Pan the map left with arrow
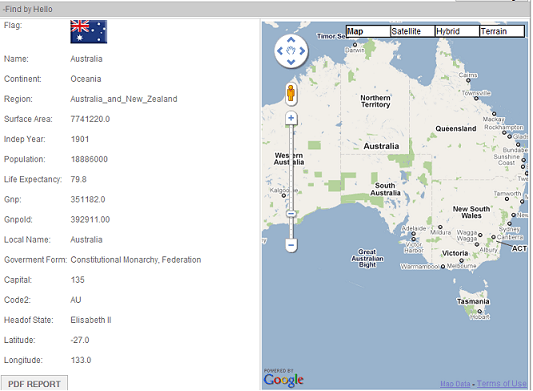 click(280, 51)
